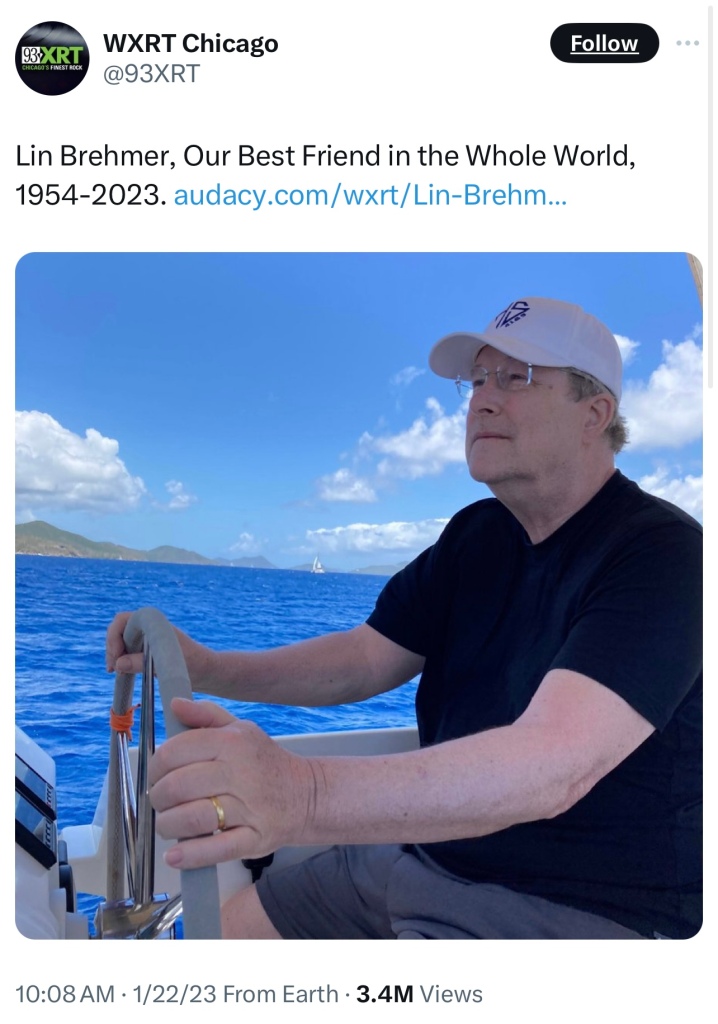Enlarge the photo of man steering boat

[359, 596]
